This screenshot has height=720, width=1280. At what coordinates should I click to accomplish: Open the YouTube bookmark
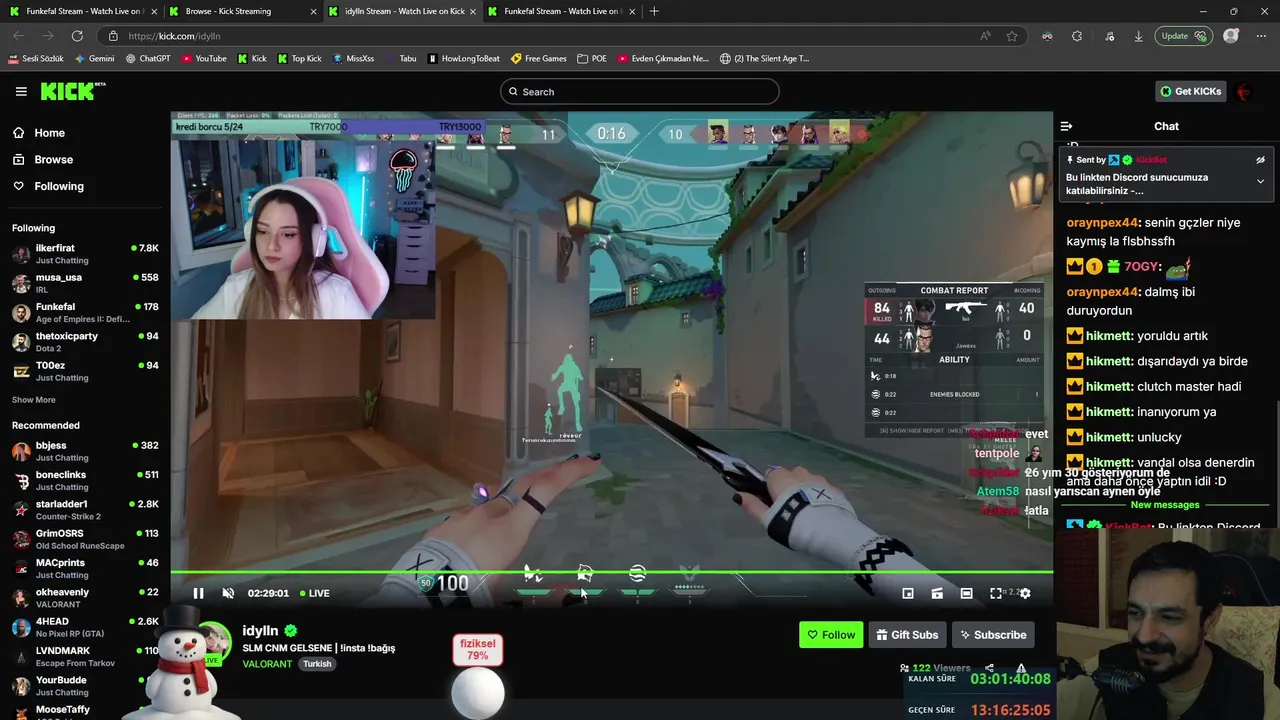click(x=204, y=58)
